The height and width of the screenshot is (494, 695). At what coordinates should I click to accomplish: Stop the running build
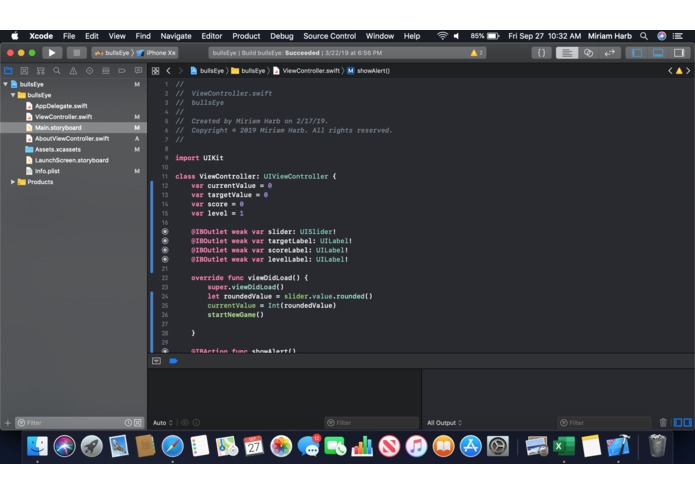(x=77, y=53)
